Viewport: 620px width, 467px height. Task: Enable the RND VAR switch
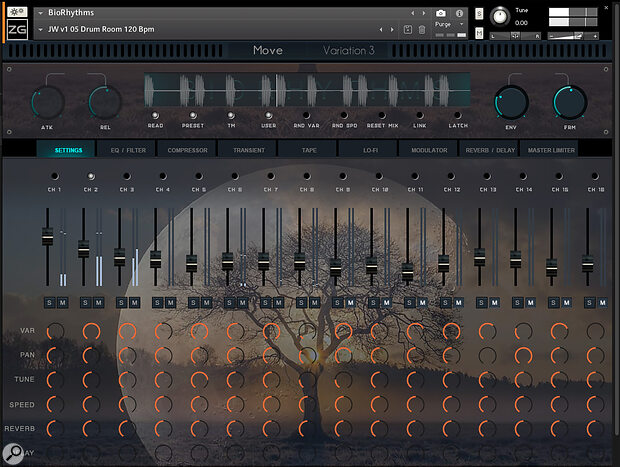coord(306,115)
